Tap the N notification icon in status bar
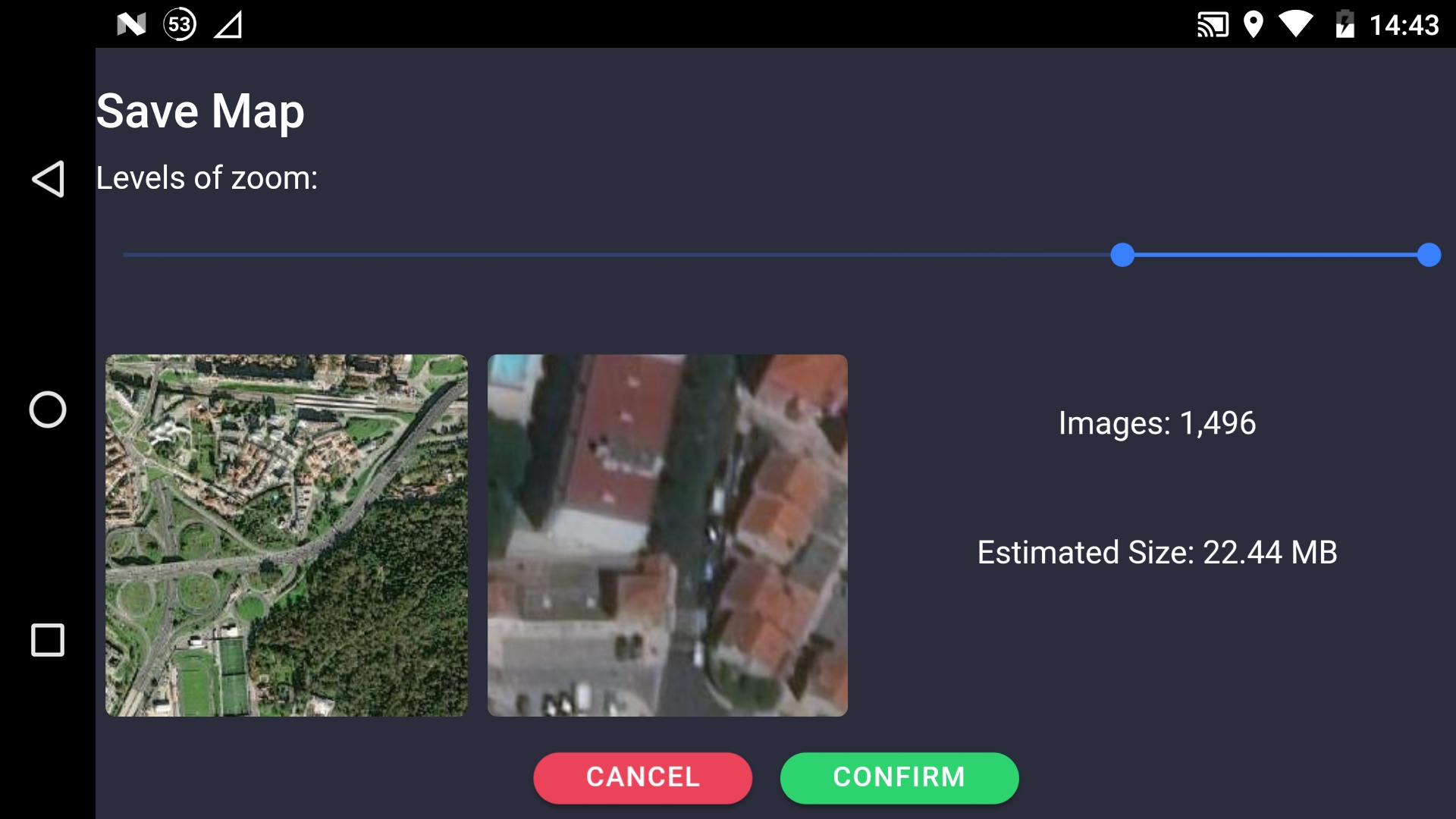Screen dimensions: 1456x819 131,25
